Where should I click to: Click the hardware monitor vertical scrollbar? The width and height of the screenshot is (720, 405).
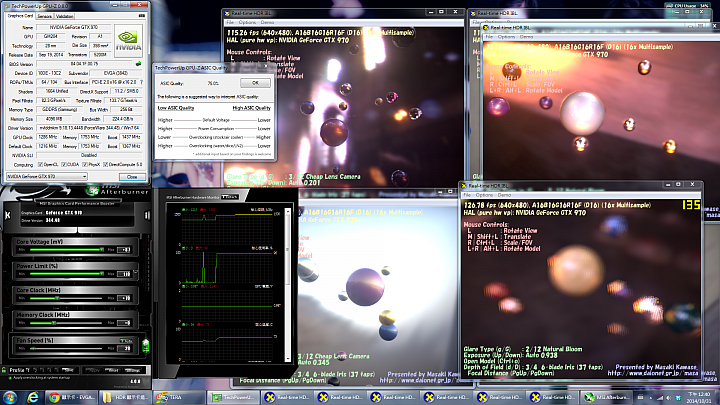click(x=288, y=285)
